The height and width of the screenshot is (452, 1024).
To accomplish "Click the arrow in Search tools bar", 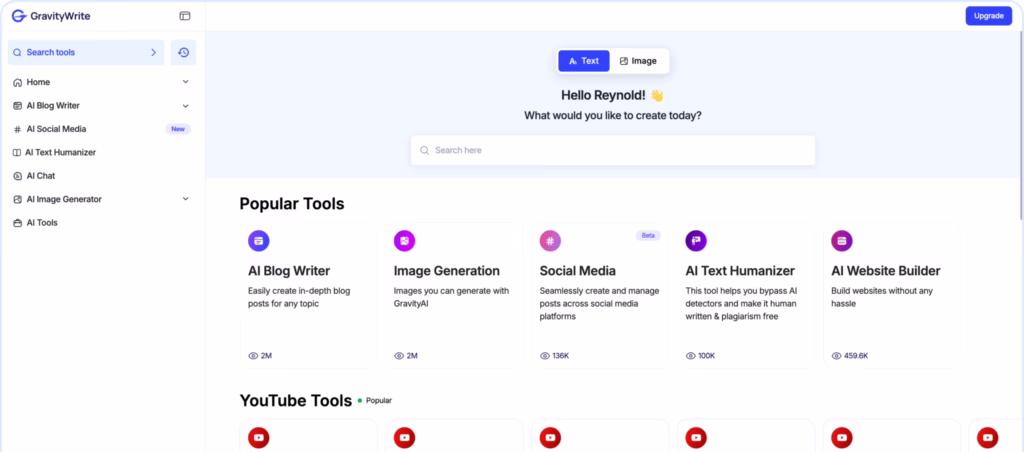I will (154, 52).
